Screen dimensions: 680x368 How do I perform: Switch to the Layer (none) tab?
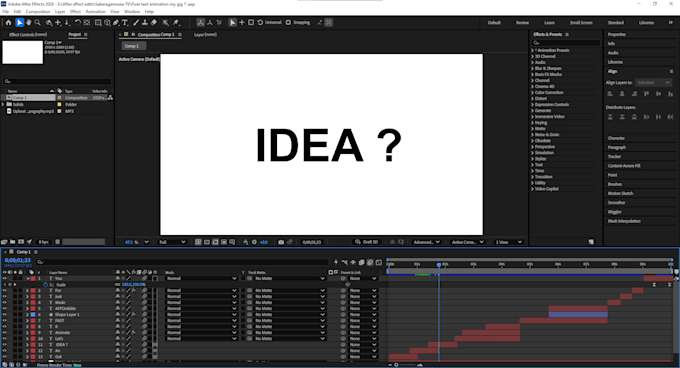pos(205,35)
